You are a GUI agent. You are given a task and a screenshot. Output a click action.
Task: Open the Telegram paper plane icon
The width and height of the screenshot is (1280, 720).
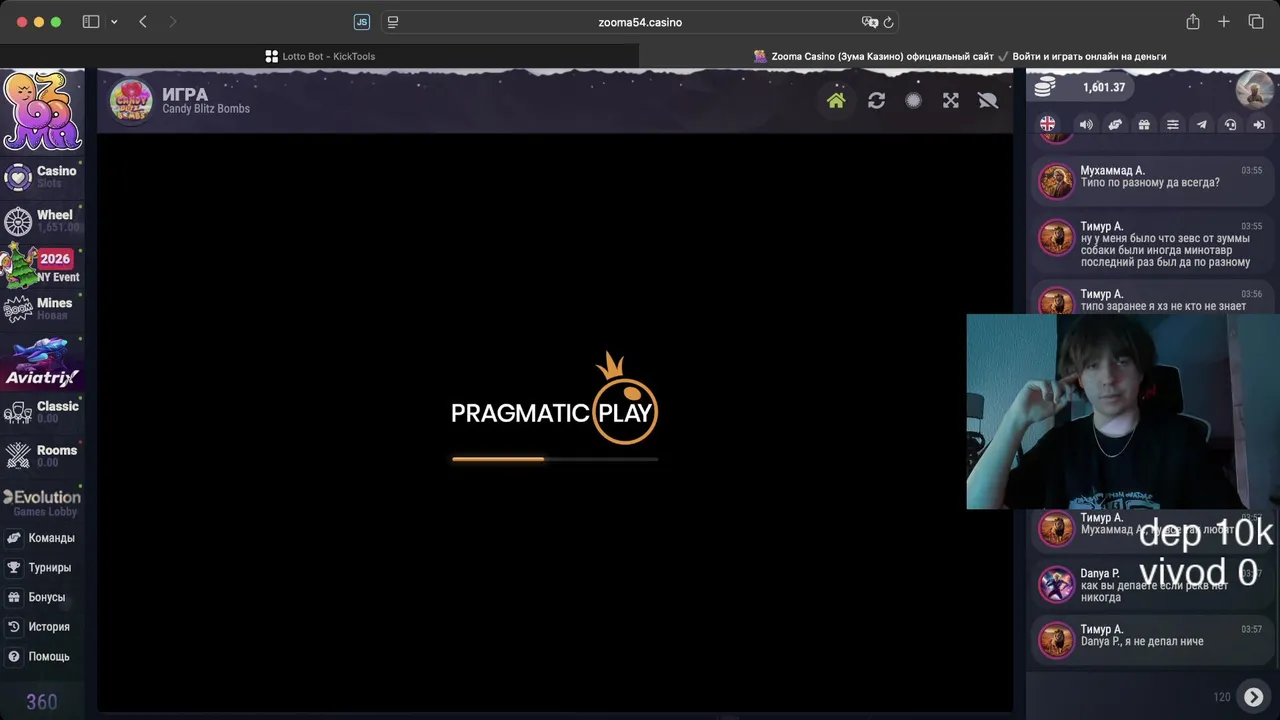(1202, 124)
